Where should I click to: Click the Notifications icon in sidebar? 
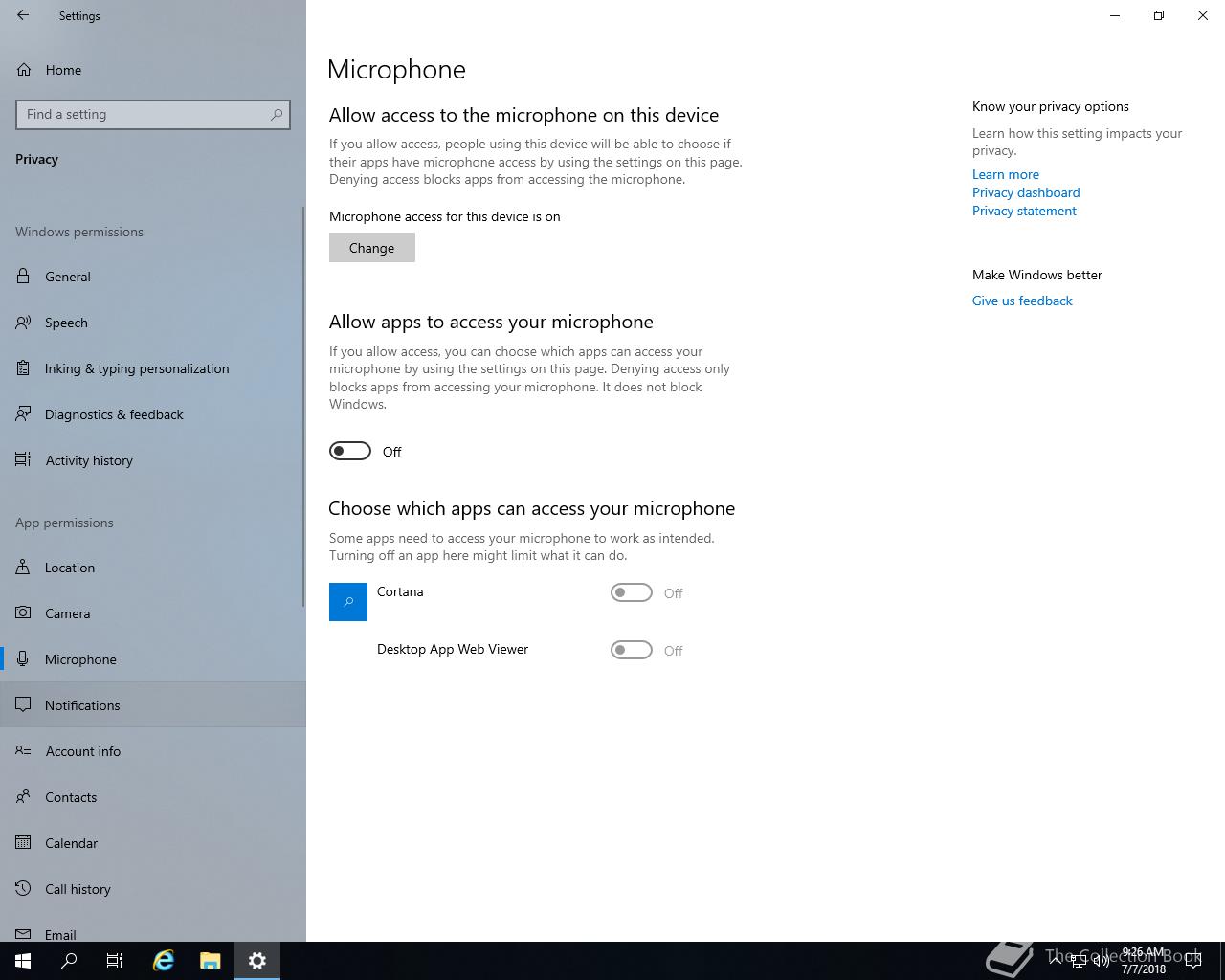[x=24, y=705]
